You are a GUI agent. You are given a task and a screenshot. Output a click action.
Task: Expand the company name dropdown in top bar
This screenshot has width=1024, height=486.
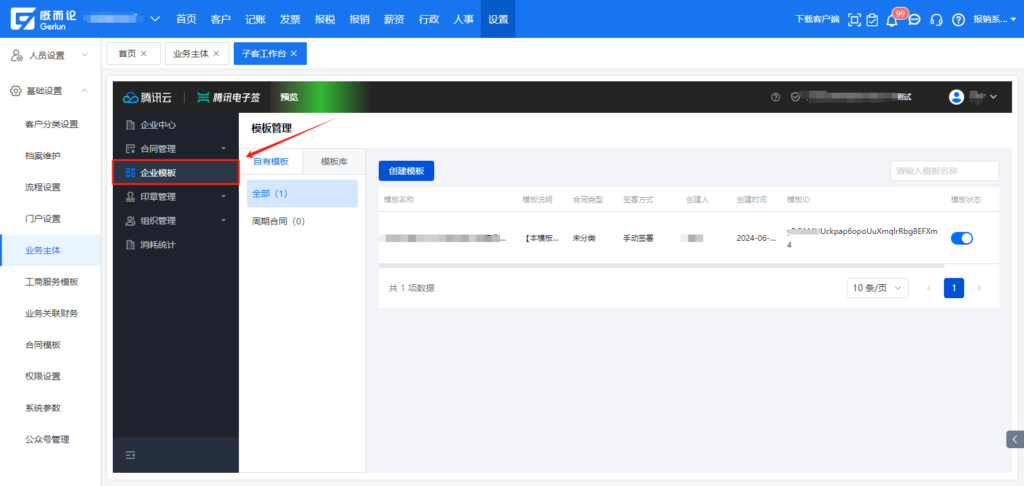click(155, 19)
